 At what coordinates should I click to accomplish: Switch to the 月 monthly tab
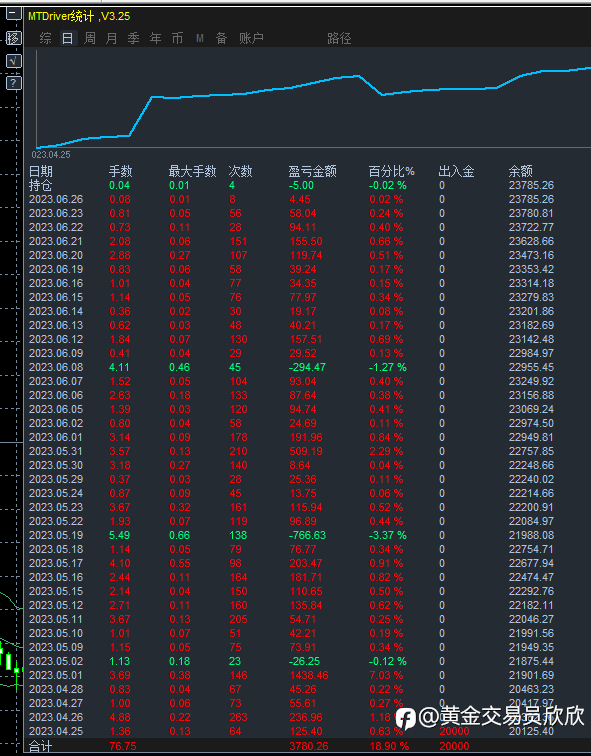(x=111, y=38)
